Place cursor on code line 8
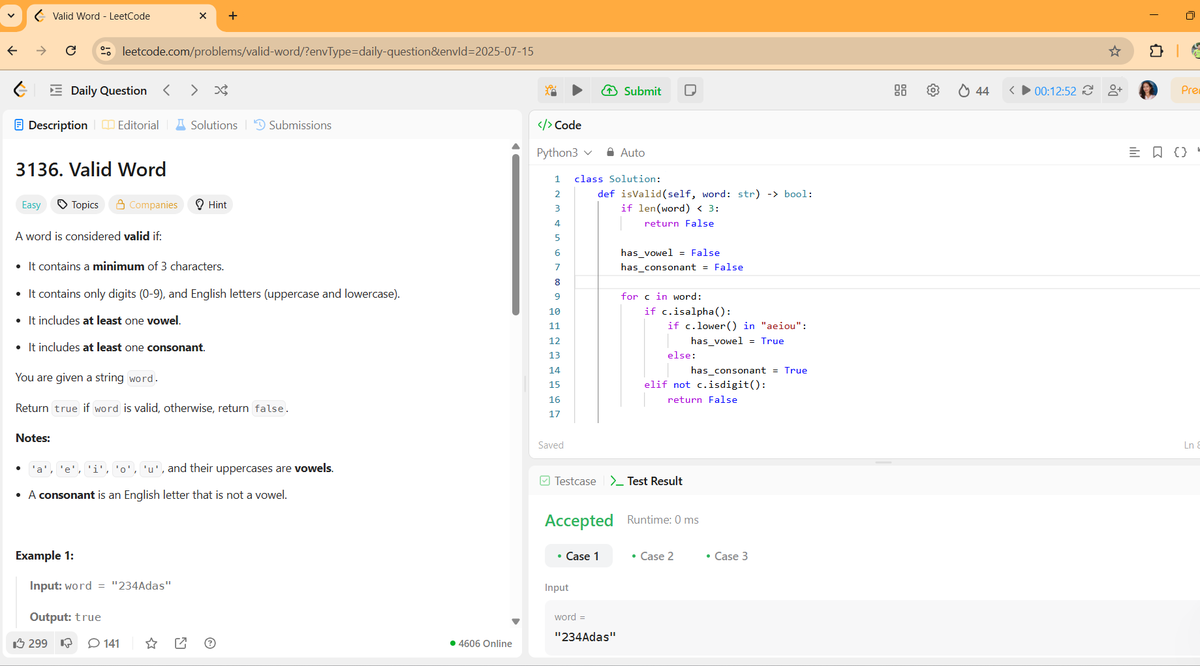This screenshot has height=666, width=1200. click(885, 282)
